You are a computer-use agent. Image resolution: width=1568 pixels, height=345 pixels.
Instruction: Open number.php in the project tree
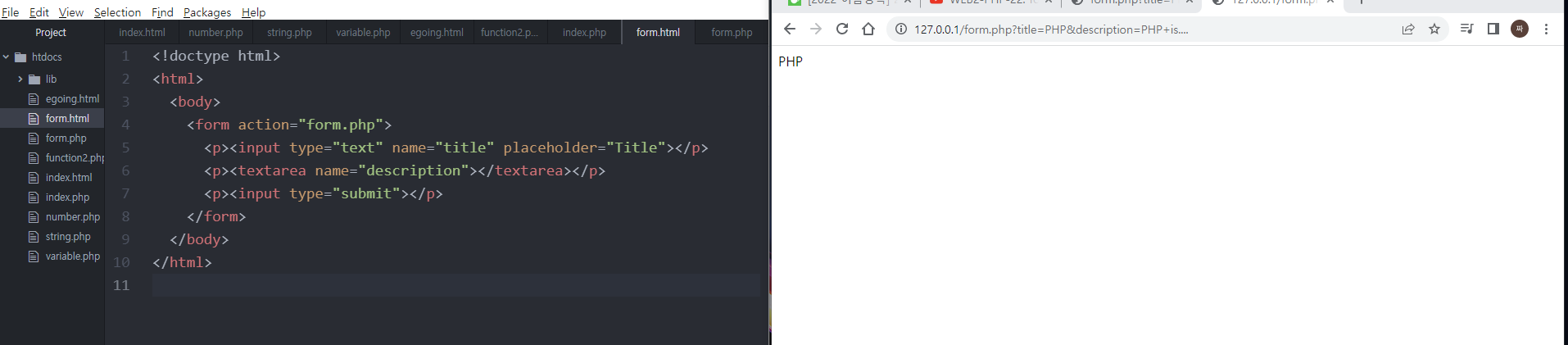73,217
